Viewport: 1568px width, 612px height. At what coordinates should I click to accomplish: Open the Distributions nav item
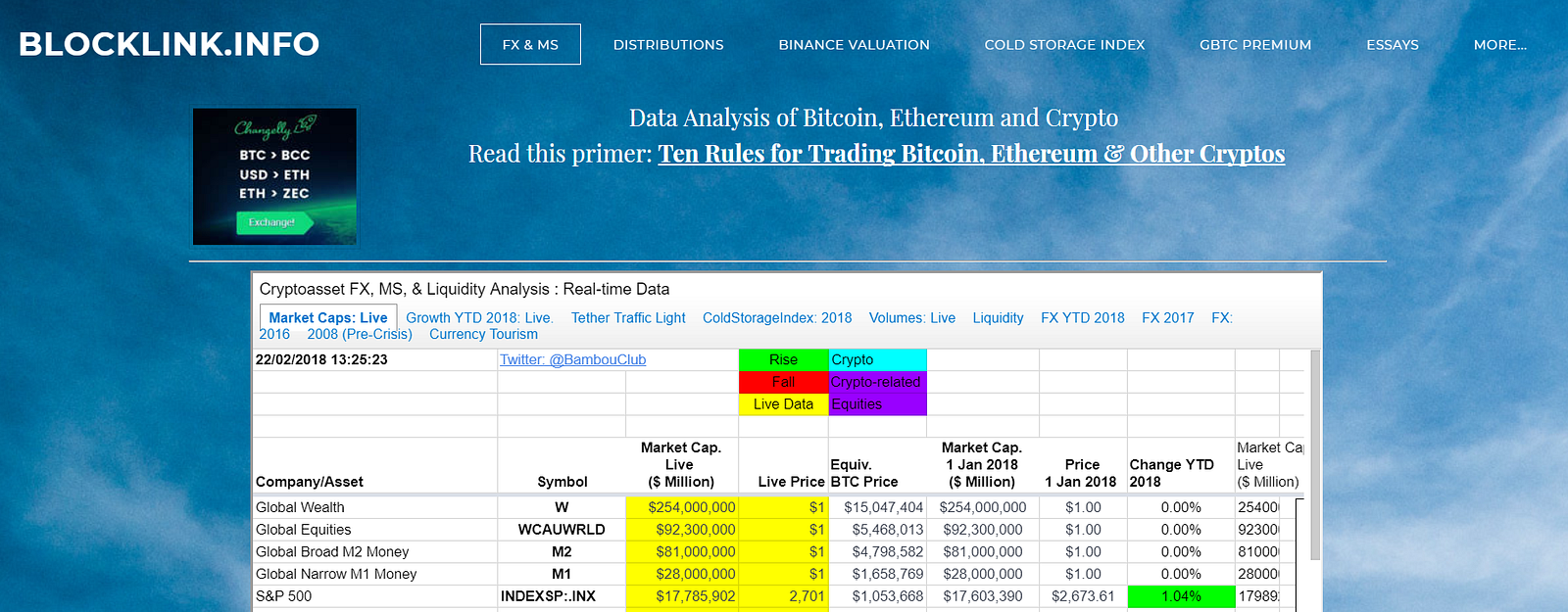[x=668, y=44]
